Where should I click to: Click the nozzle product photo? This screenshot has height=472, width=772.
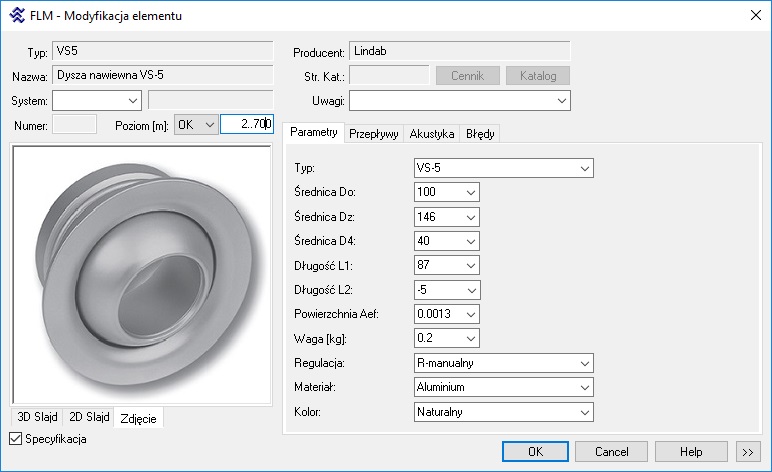[142, 275]
